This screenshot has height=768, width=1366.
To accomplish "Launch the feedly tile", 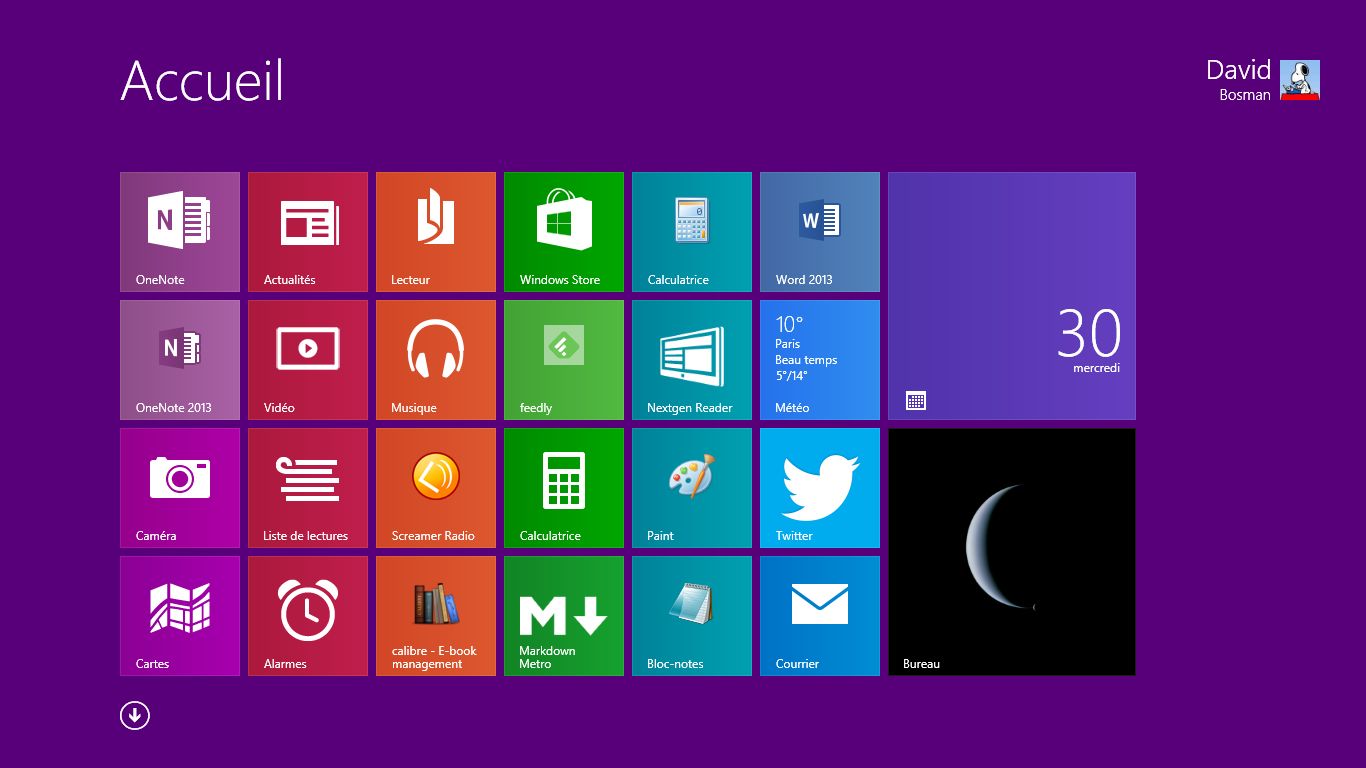I will tap(563, 360).
